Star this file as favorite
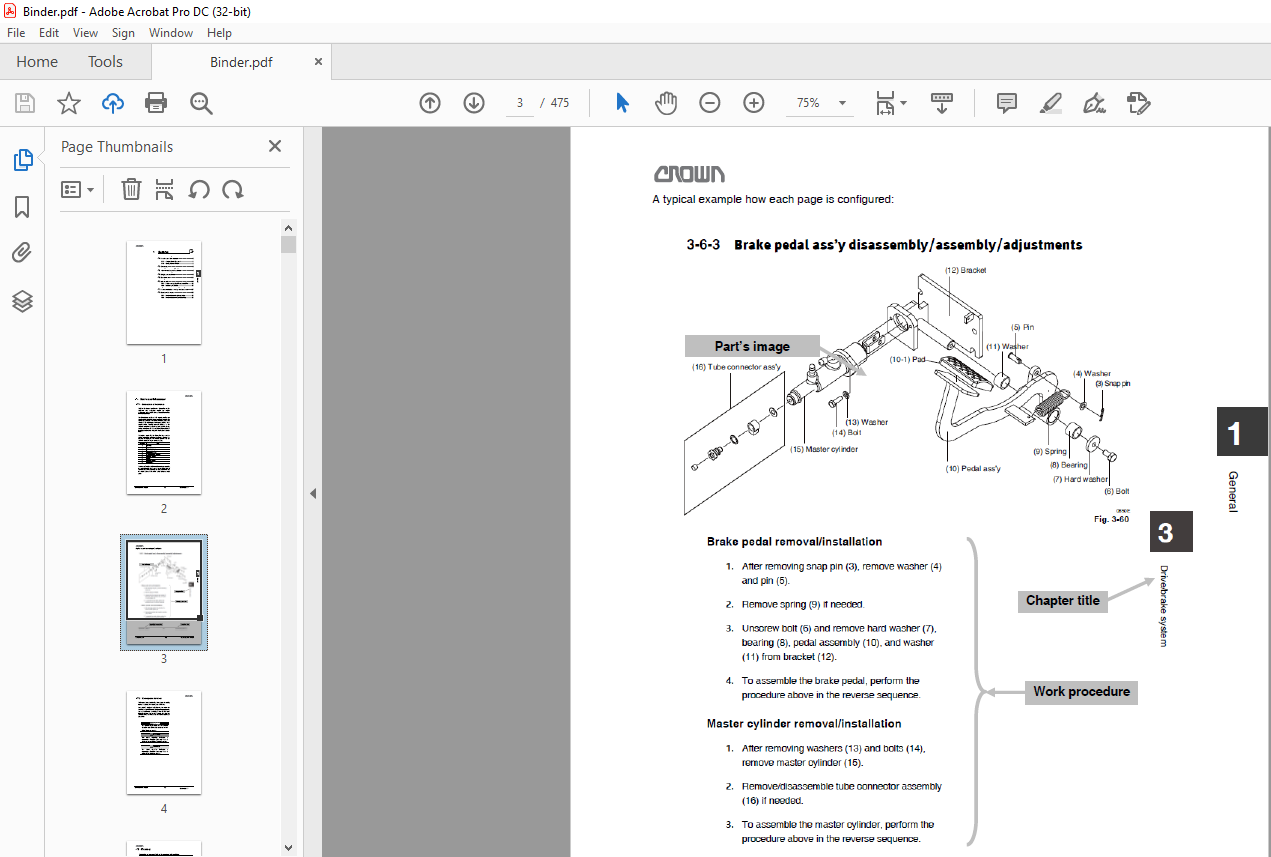The width and height of the screenshot is (1271, 857). (68, 103)
